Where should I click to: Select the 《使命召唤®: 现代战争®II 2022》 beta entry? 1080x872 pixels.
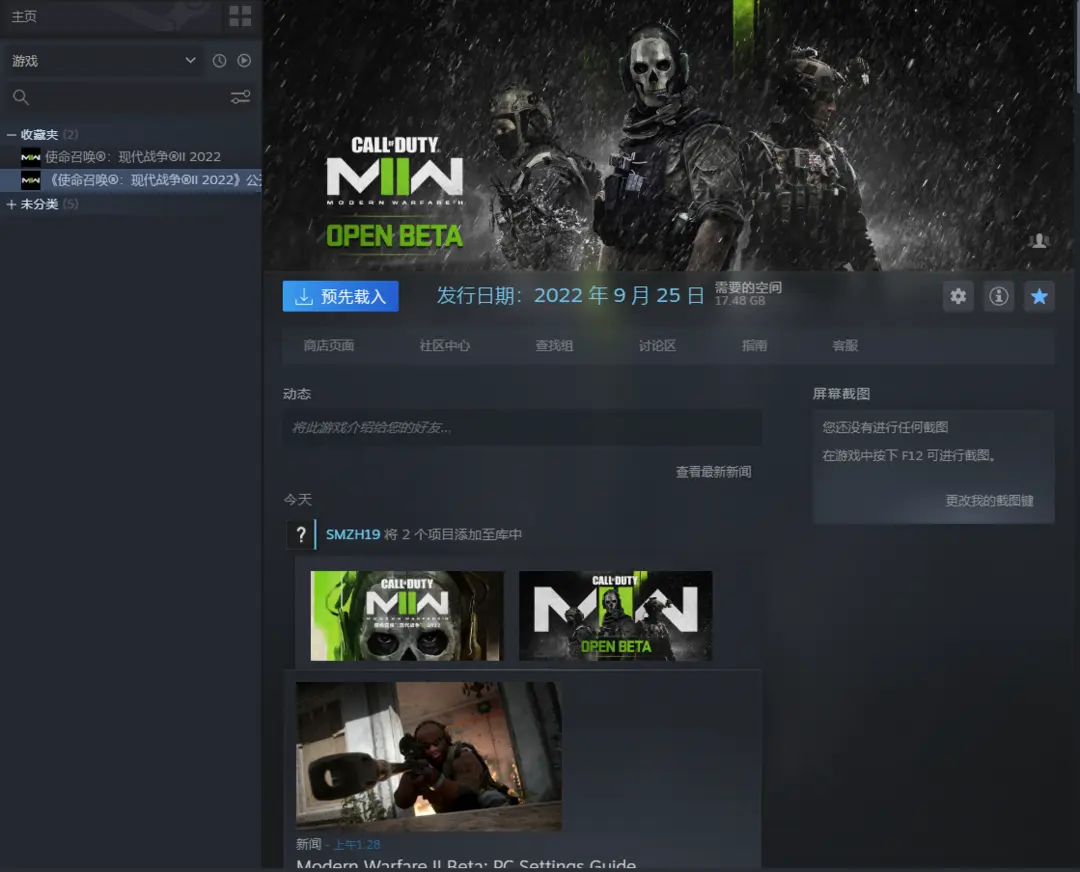coord(131,180)
